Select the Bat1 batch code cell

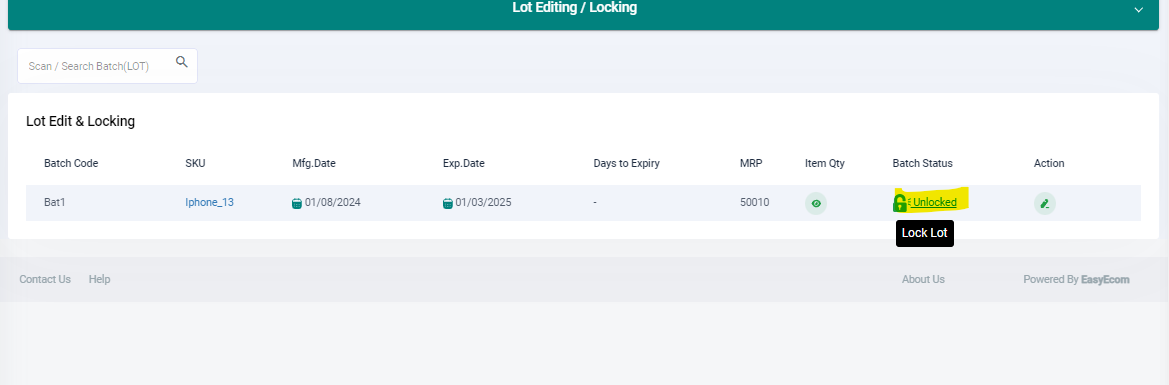click(54, 202)
